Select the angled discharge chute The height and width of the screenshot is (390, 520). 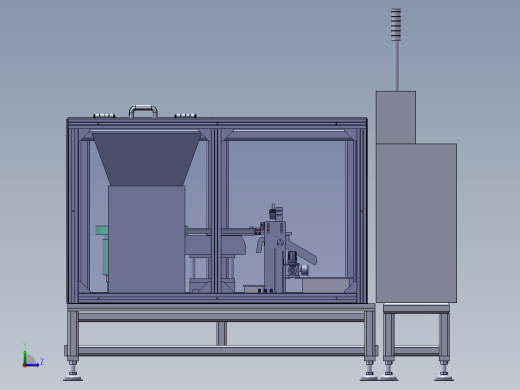coord(302,253)
